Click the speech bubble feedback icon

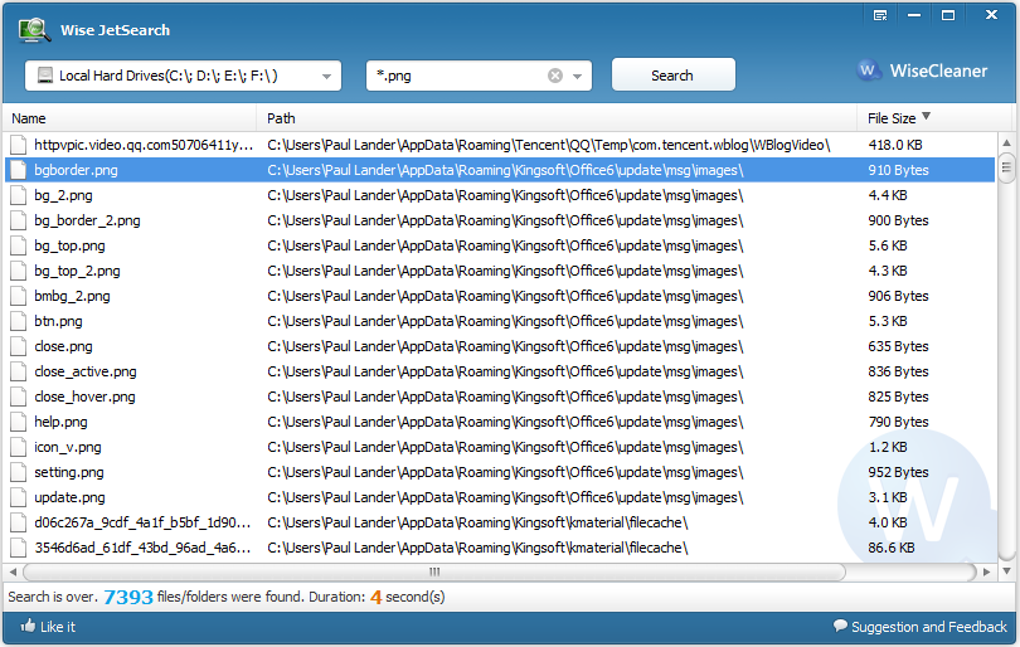coord(840,626)
